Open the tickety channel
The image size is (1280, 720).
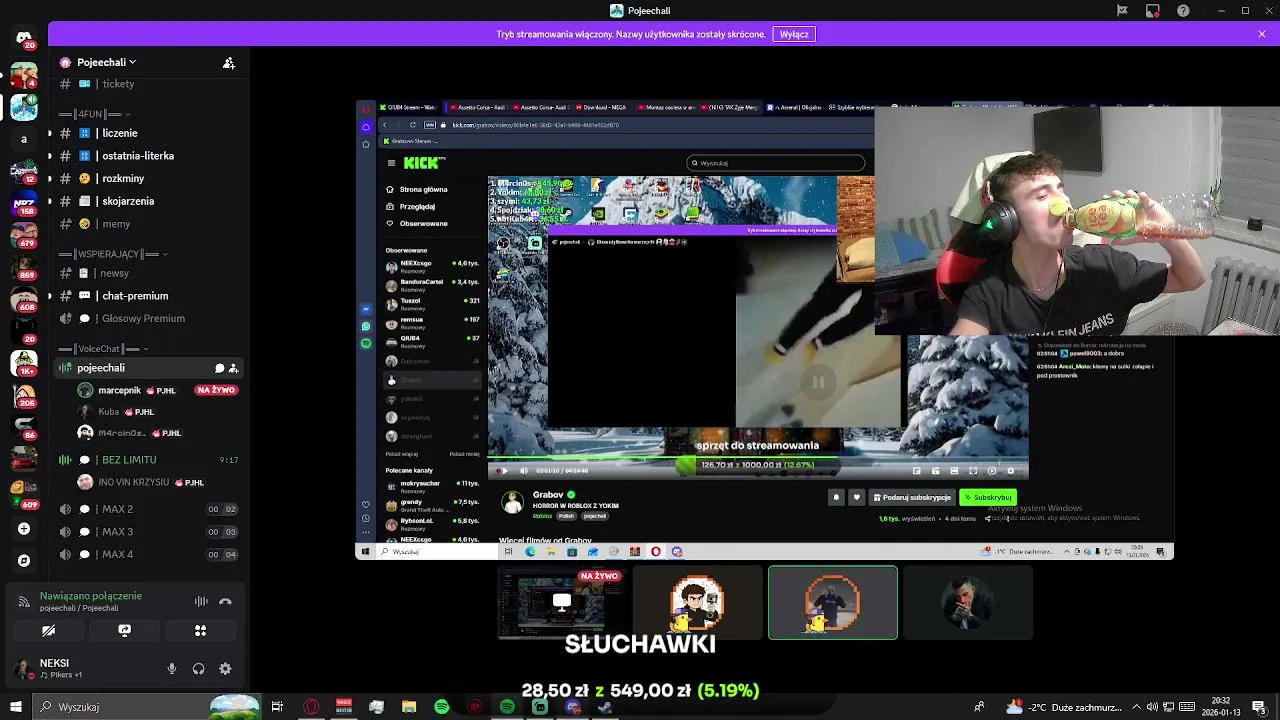148,84
